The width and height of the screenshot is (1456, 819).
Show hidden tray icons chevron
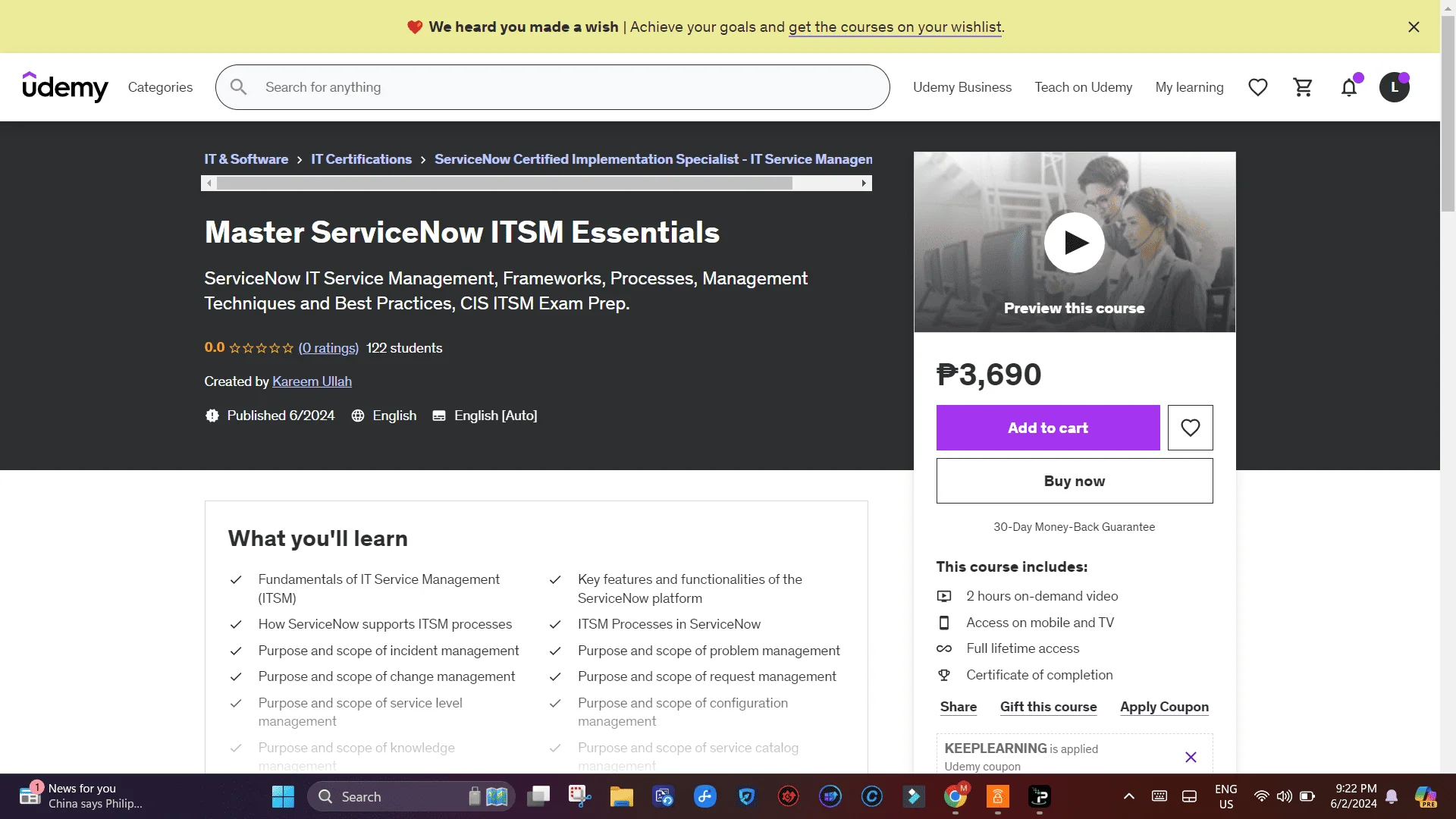pyautogui.click(x=1129, y=796)
